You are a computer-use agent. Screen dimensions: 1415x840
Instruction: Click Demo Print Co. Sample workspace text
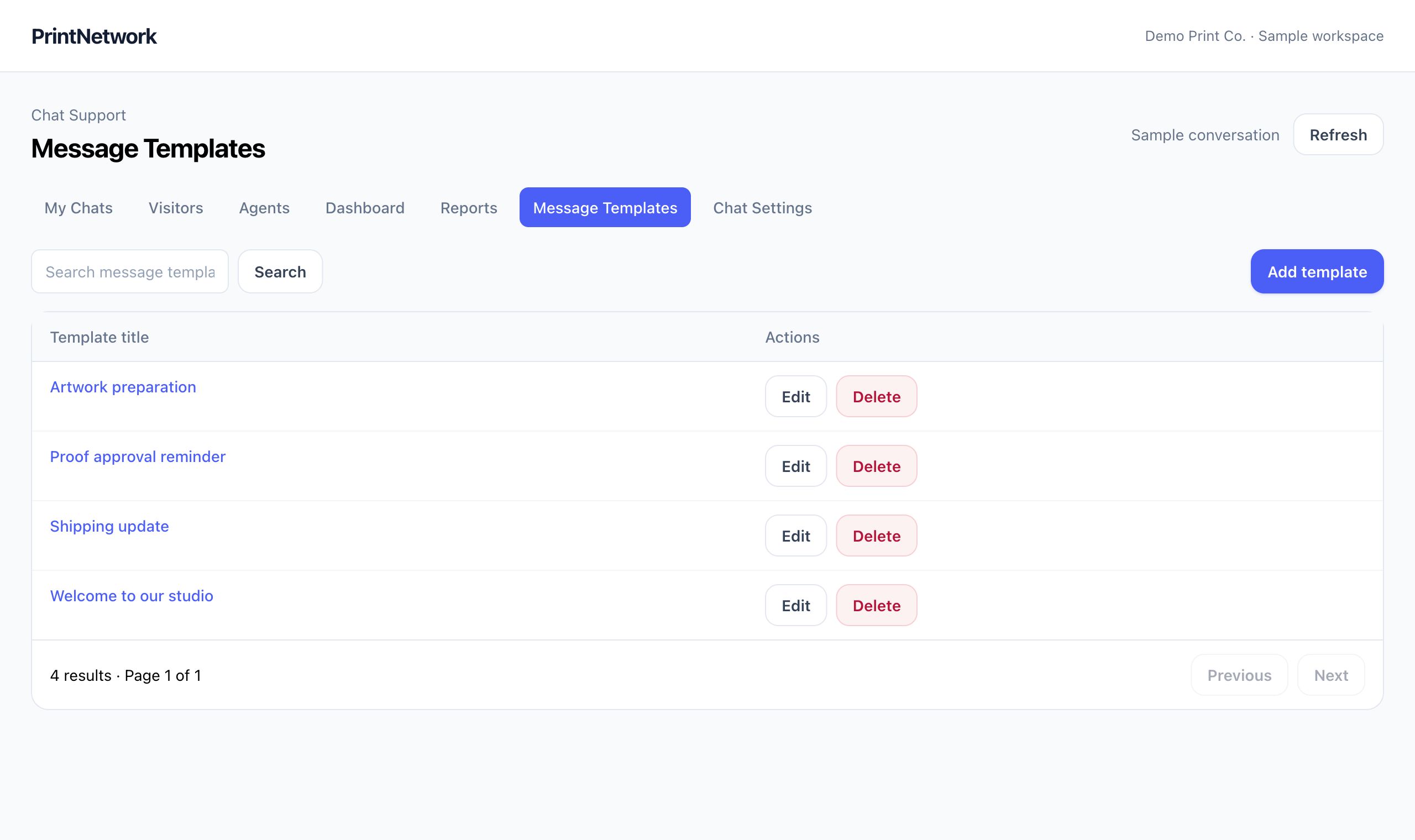[1264, 36]
